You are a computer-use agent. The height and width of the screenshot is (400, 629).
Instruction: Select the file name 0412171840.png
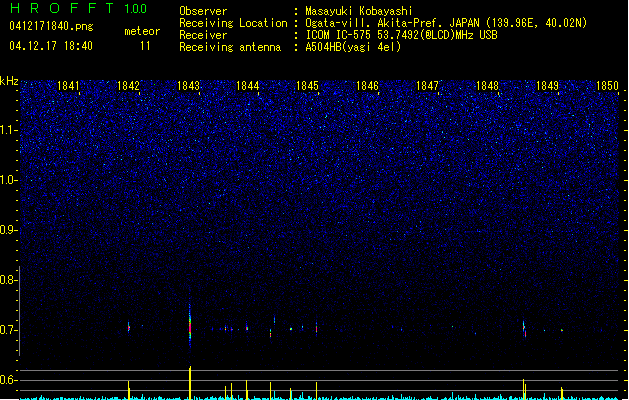(x=51, y=26)
